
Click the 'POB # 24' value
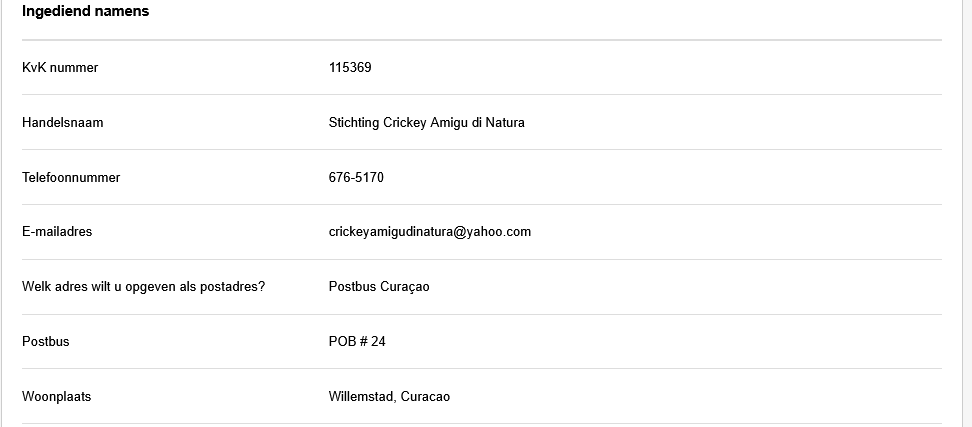[x=357, y=342]
